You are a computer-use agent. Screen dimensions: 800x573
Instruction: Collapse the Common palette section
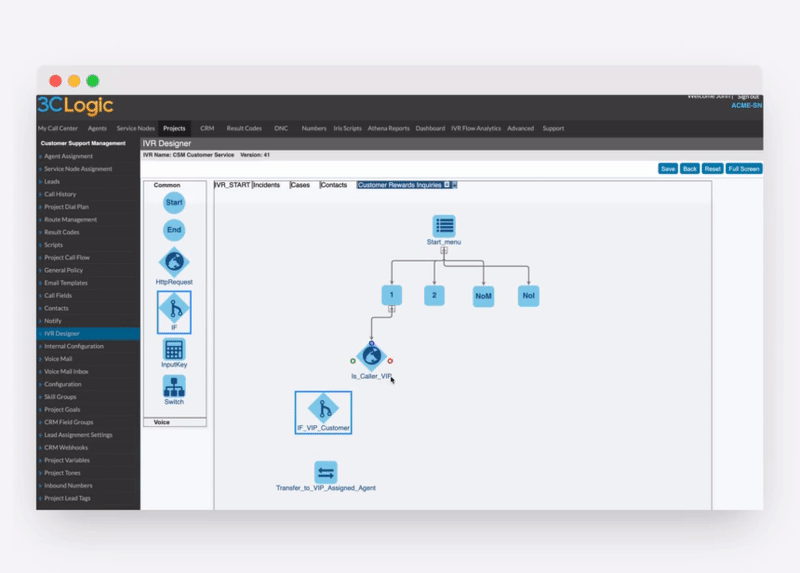point(167,185)
